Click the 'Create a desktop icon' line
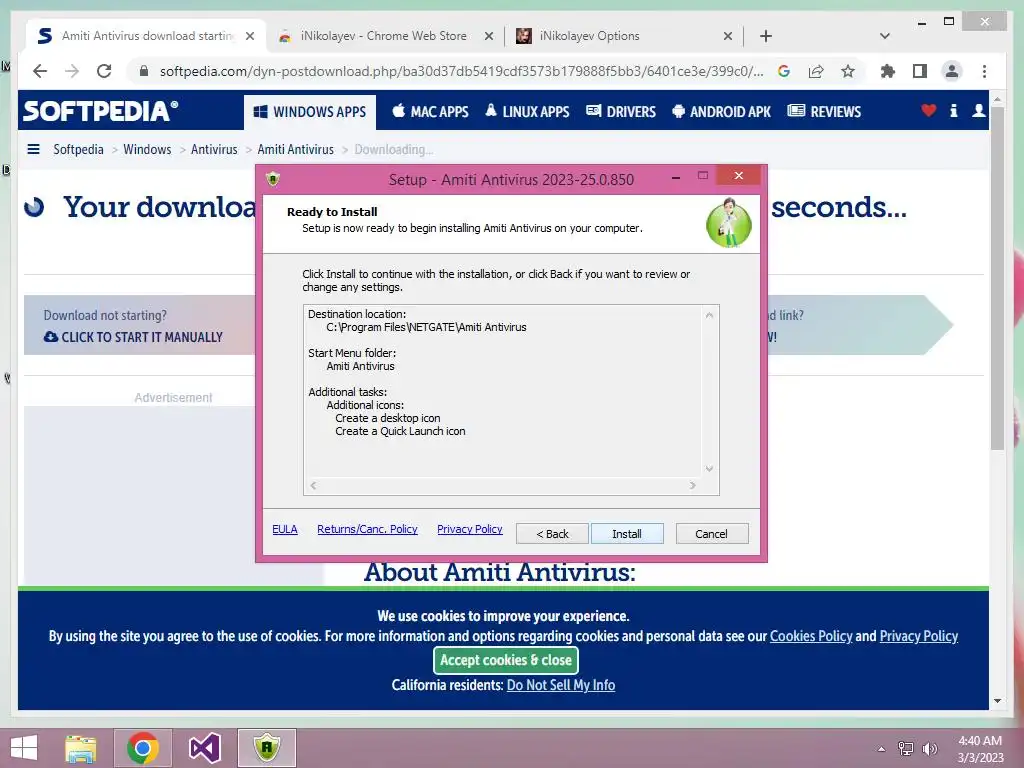Image resolution: width=1024 pixels, height=768 pixels. click(388, 418)
